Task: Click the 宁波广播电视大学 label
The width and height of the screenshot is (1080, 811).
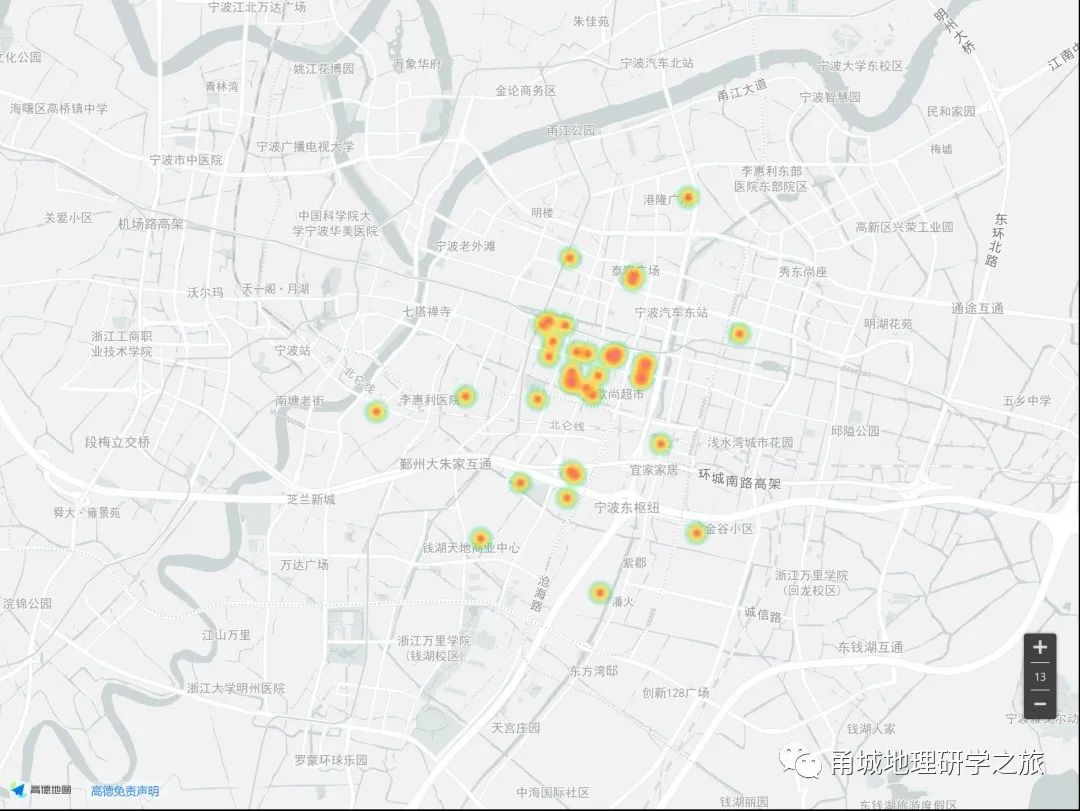Action: point(305,146)
